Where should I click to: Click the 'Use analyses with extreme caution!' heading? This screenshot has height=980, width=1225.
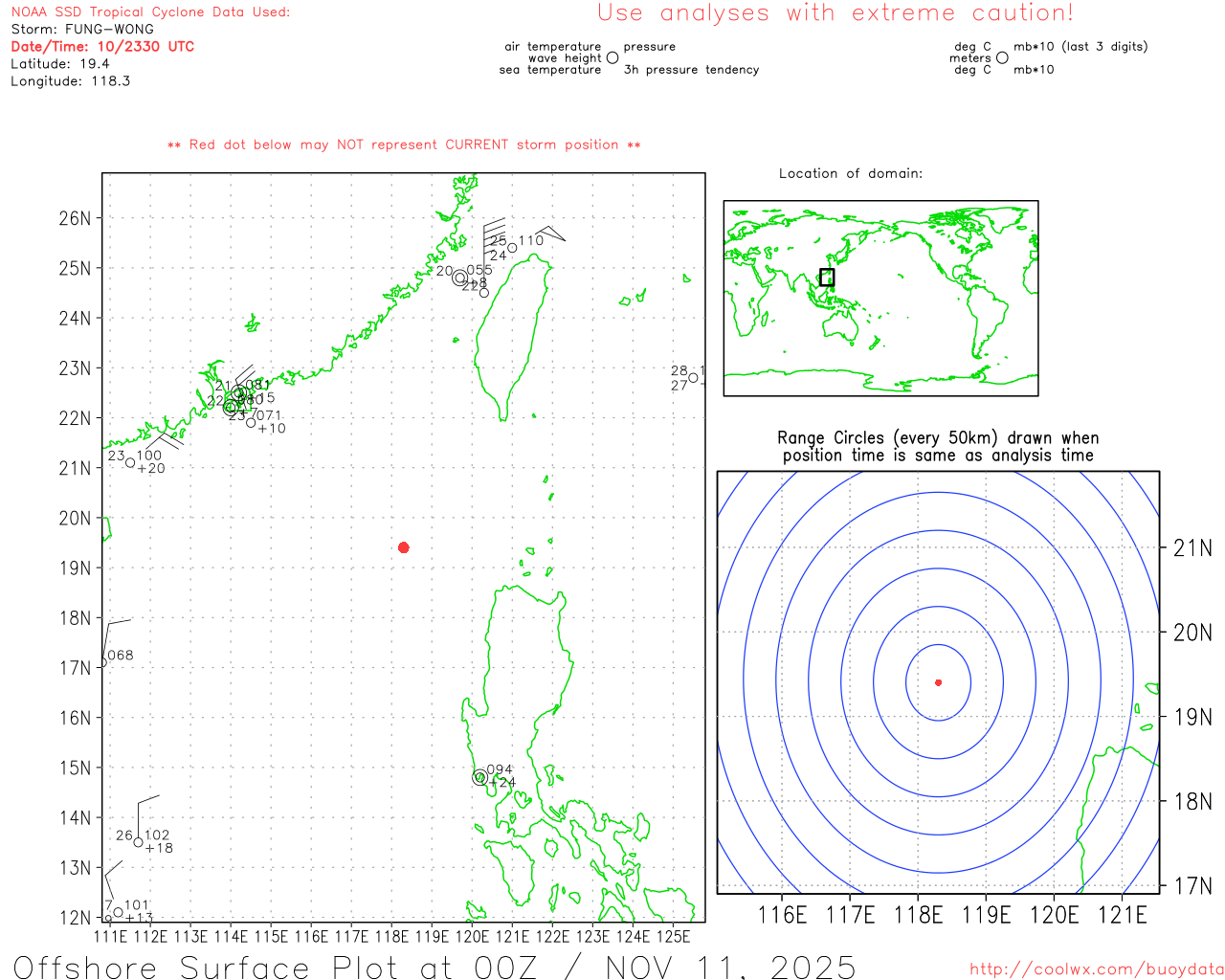click(x=835, y=12)
